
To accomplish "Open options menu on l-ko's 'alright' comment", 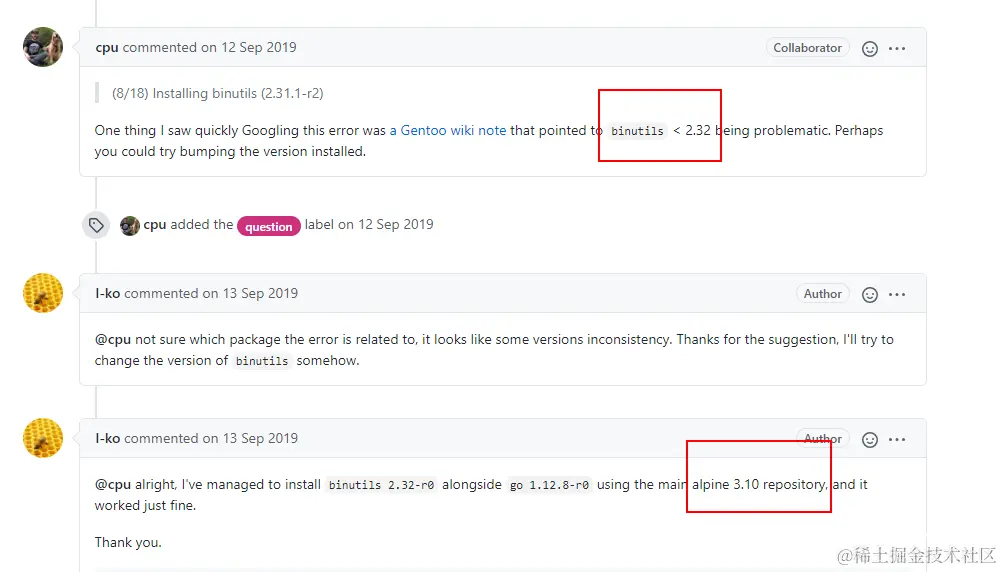I will click(897, 440).
